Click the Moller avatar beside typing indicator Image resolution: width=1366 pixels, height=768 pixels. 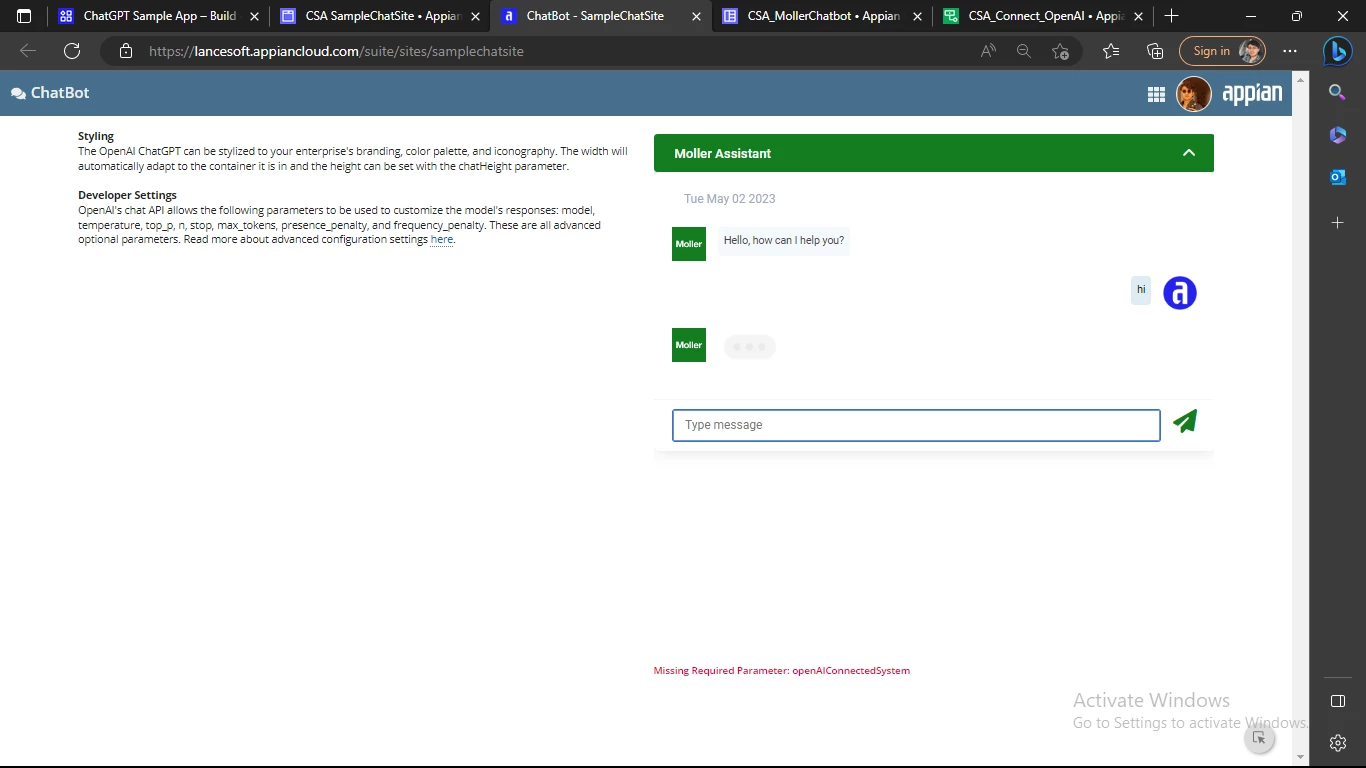[x=689, y=345]
